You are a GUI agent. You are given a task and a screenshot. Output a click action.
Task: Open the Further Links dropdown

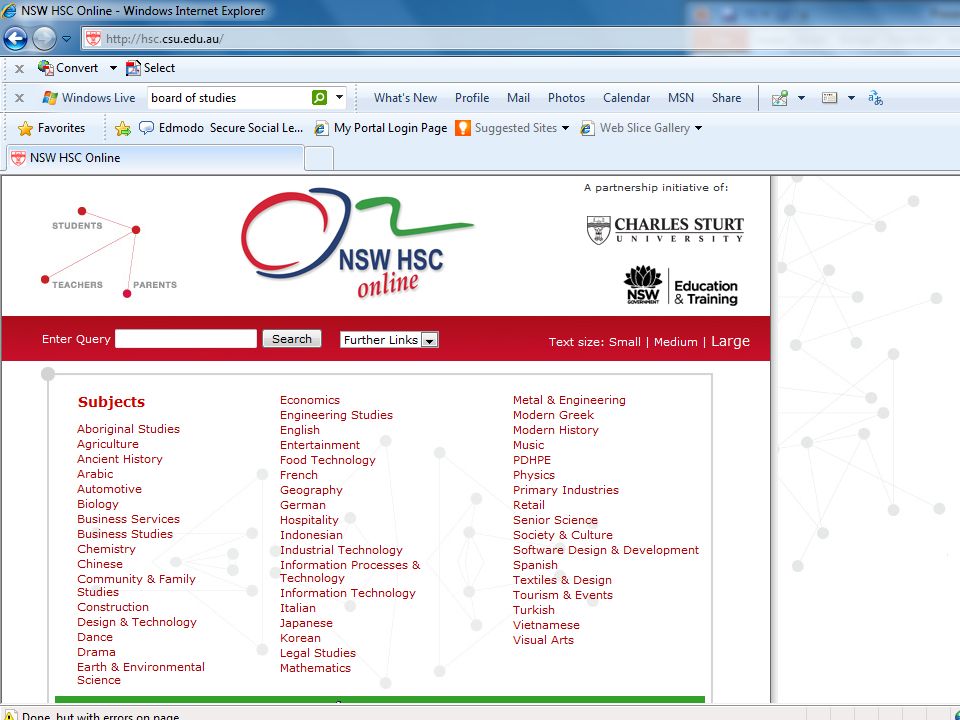(x=389, y=340)
